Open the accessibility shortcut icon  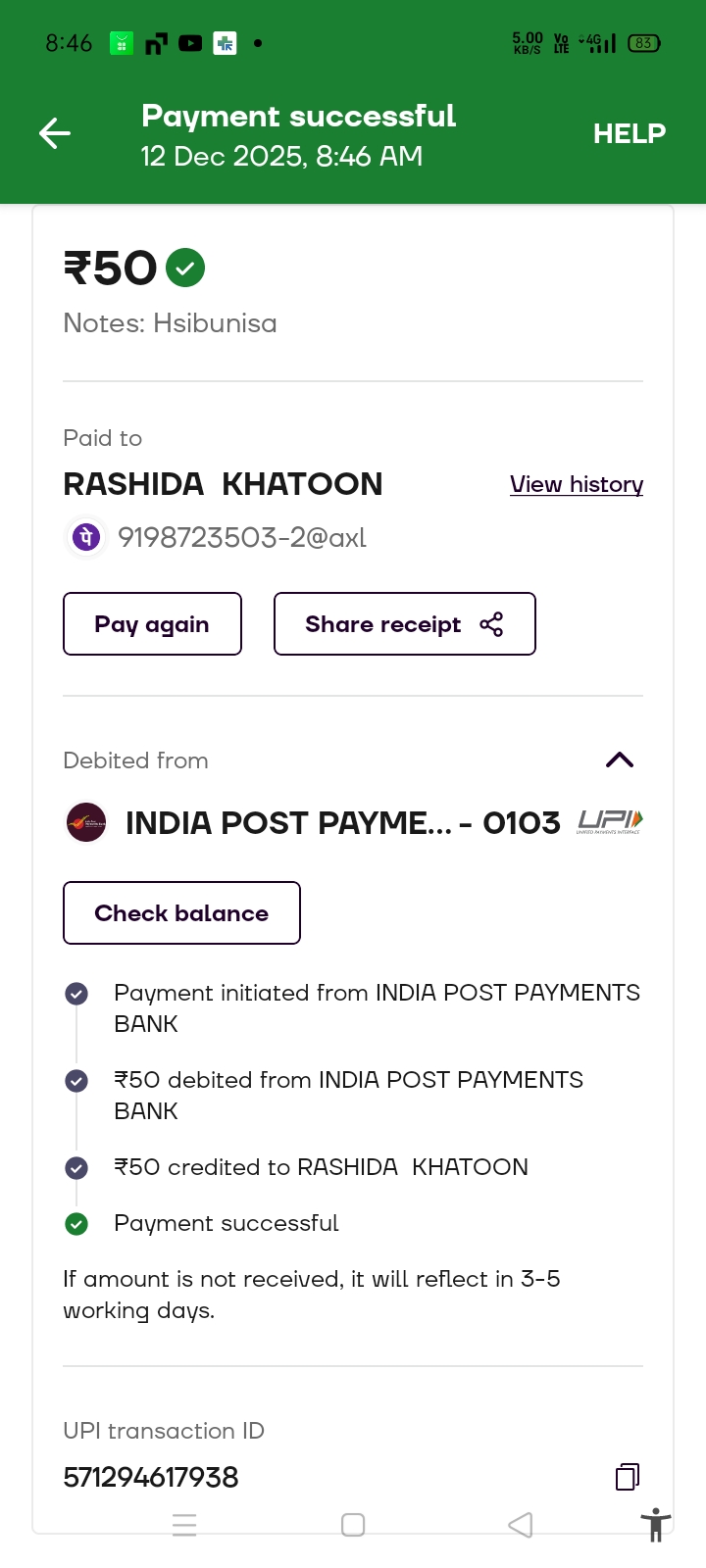(655, 1526)
